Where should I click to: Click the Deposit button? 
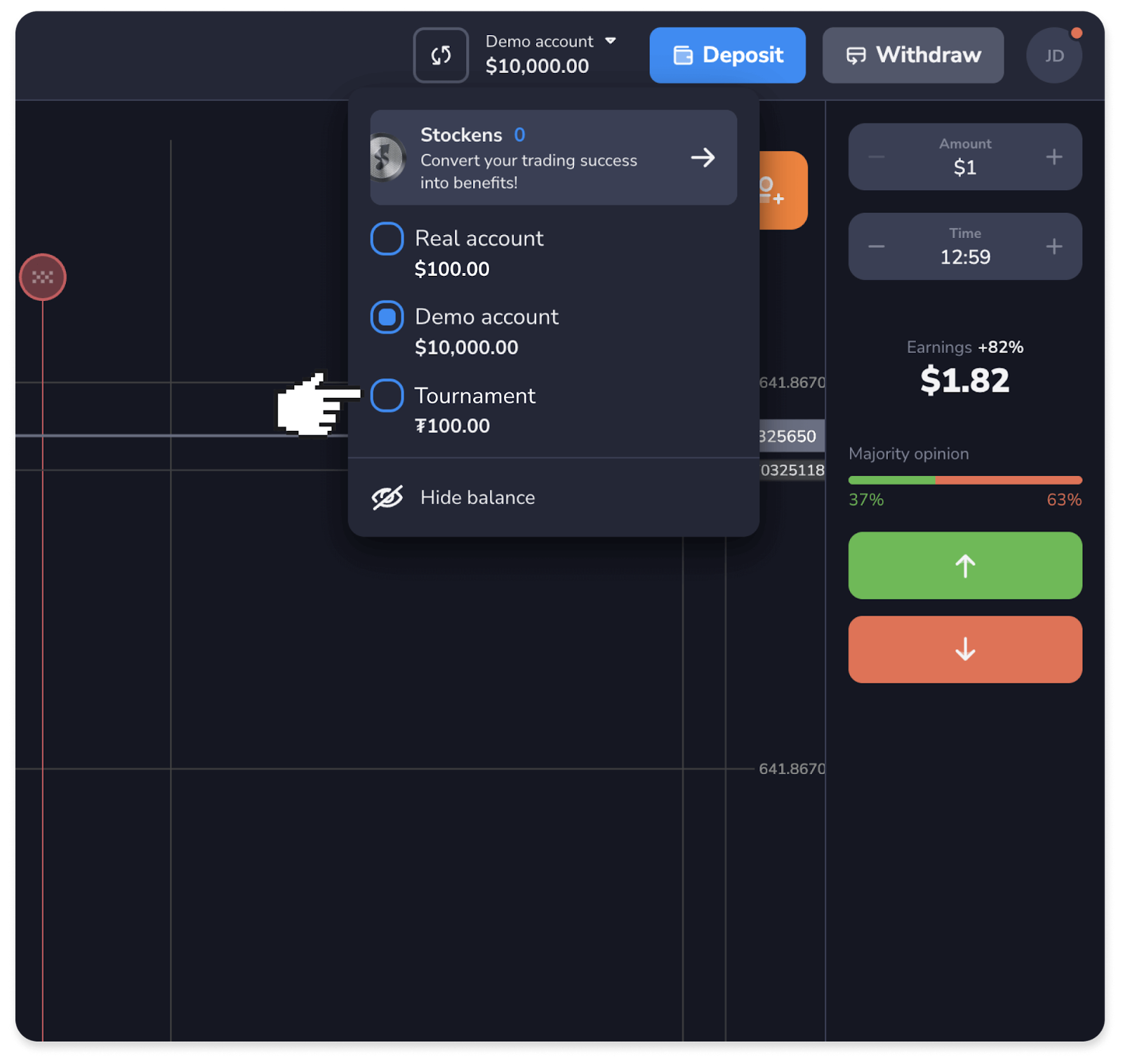(x=727, y=55)
